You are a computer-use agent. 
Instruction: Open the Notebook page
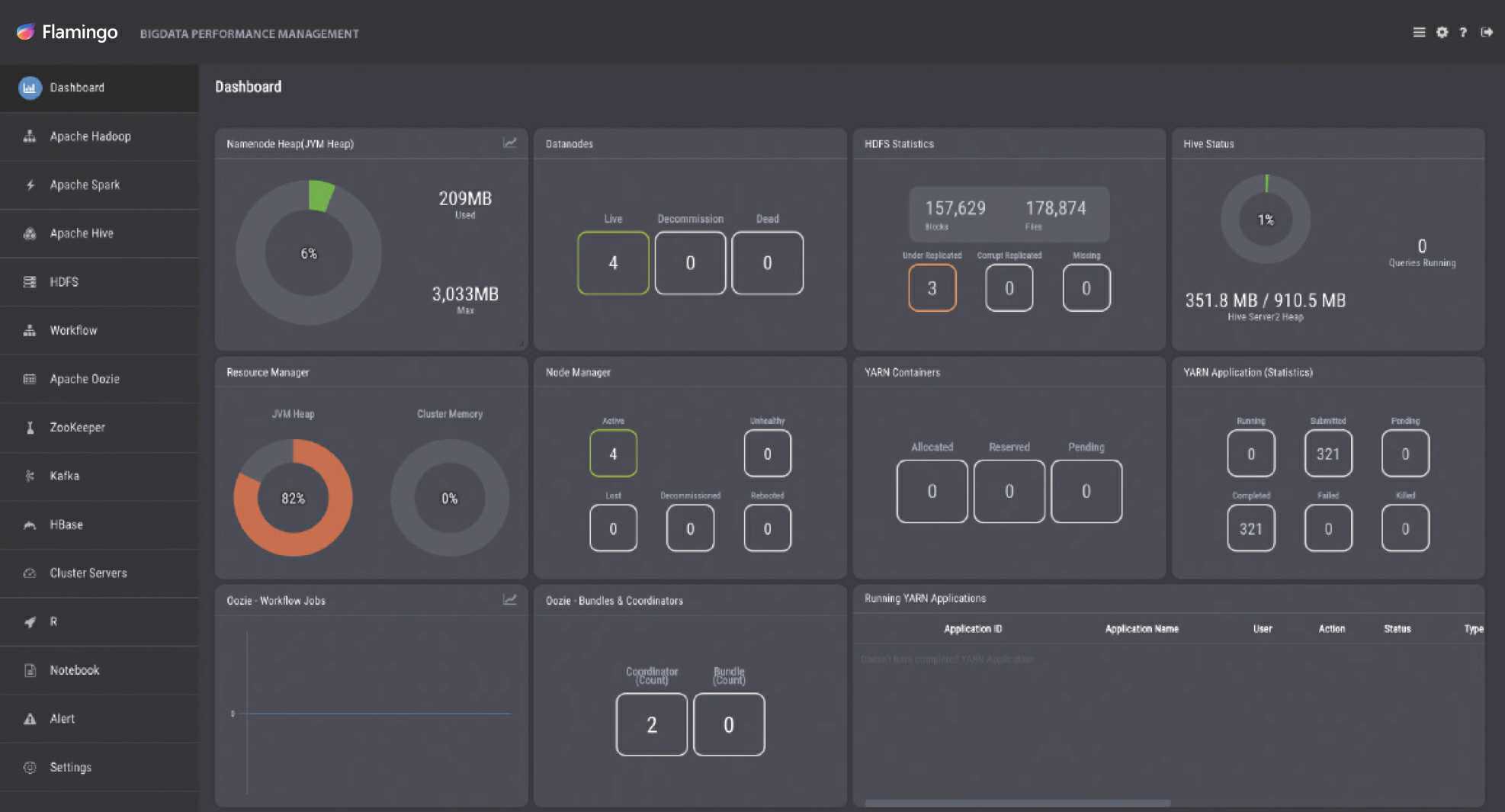pyautogui.click(x=74, y=670)
